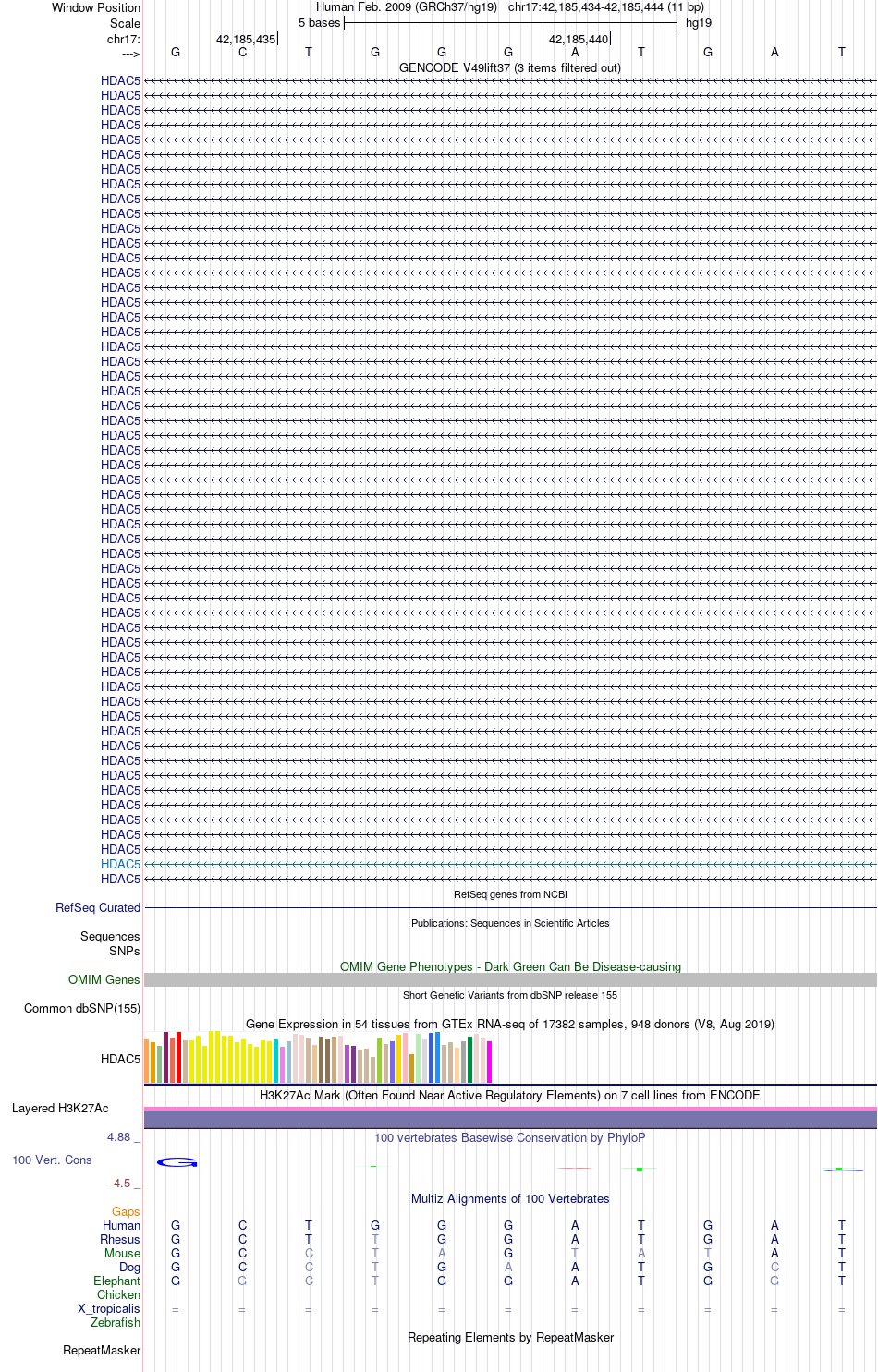The width and height of the screenshot is (878, 1372).
Task: Open 100 vertebrates Basewise Conservation by PhyloP title
Action: pyautogui.click(x=510, y=1137)
